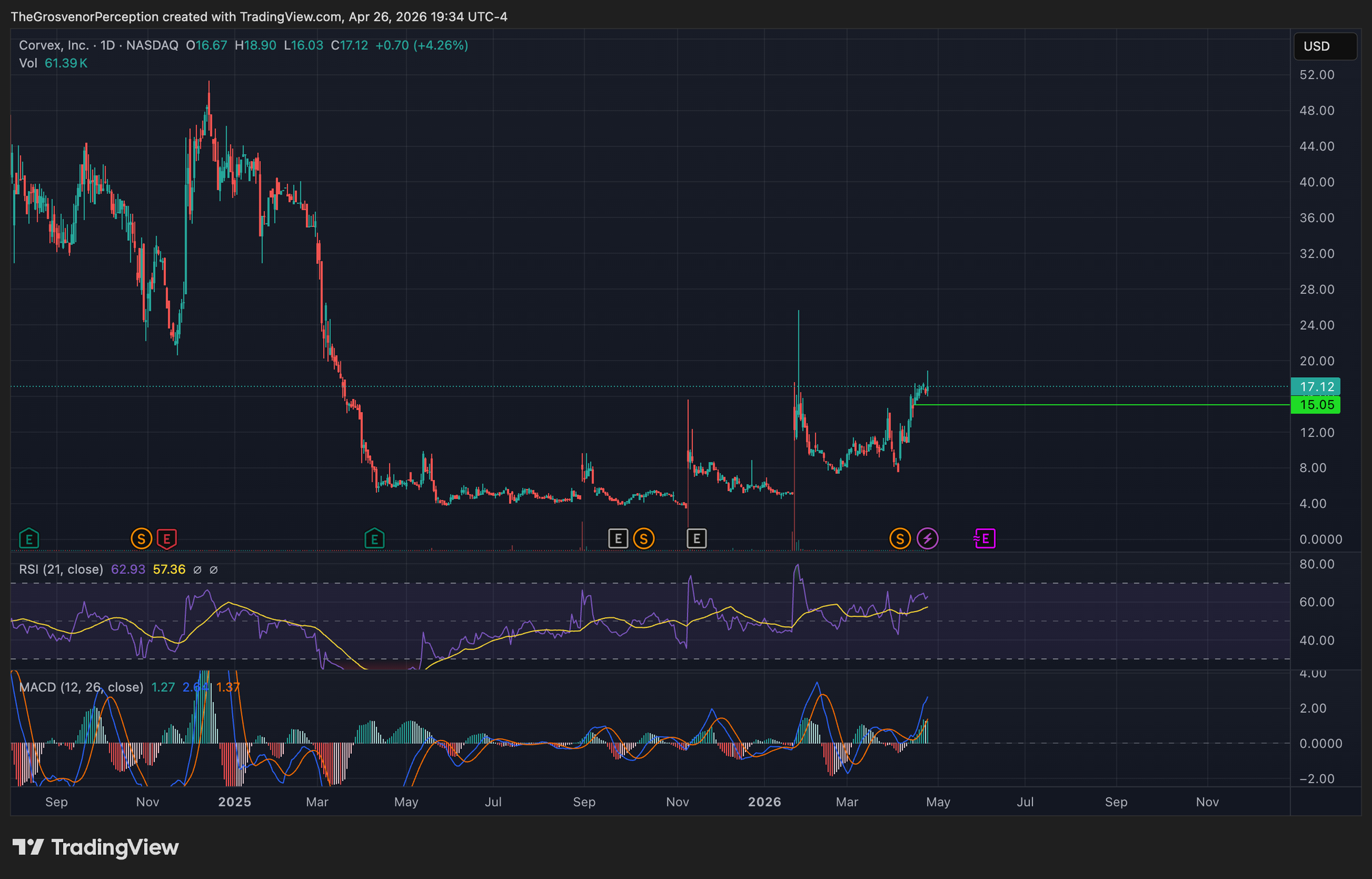Click the RSI (21, close) indicator label
The width and height of the screenshot is (1372, 879).
pyautogui.click(x=61, y=570)
